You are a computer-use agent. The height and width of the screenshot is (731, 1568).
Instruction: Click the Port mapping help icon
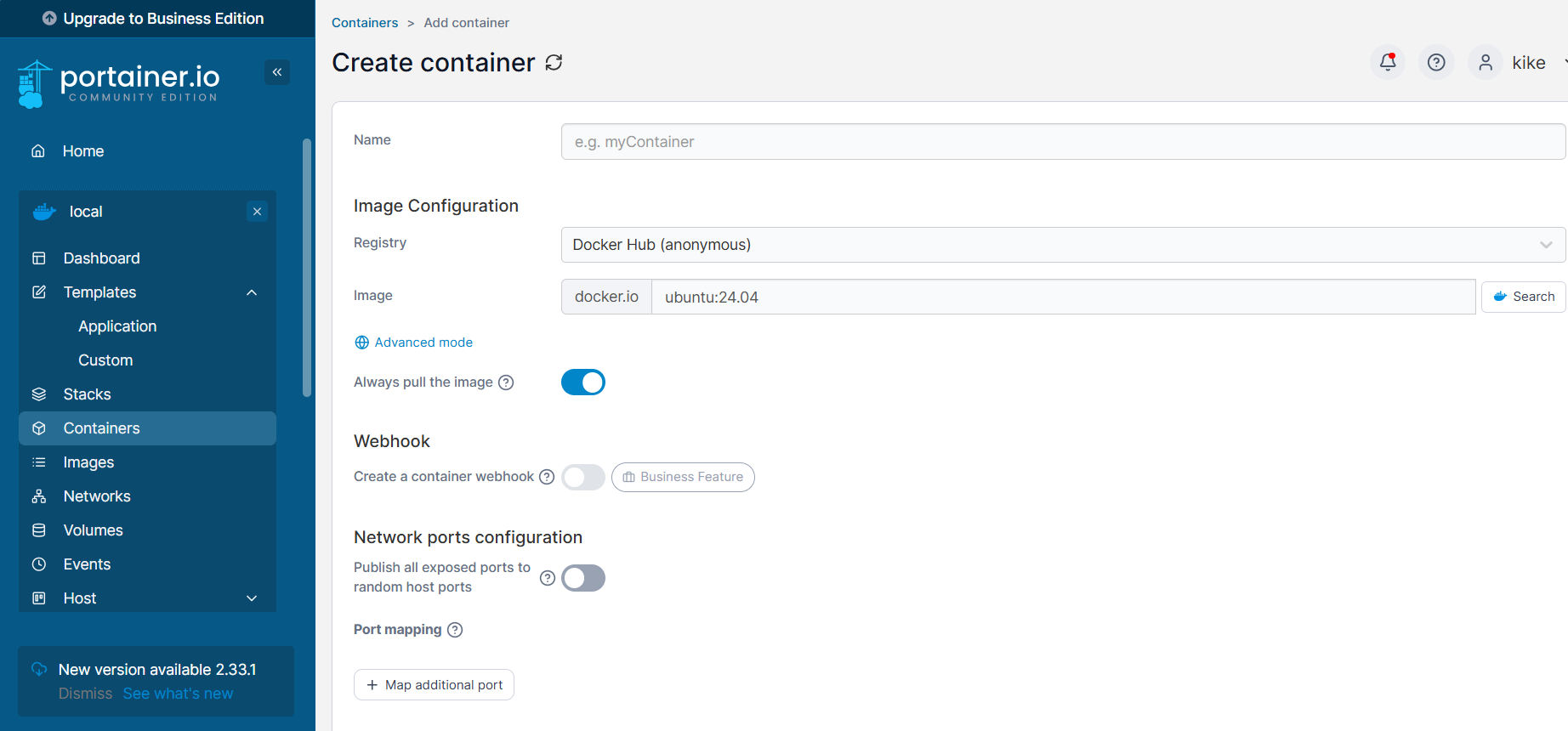[455, 630]
